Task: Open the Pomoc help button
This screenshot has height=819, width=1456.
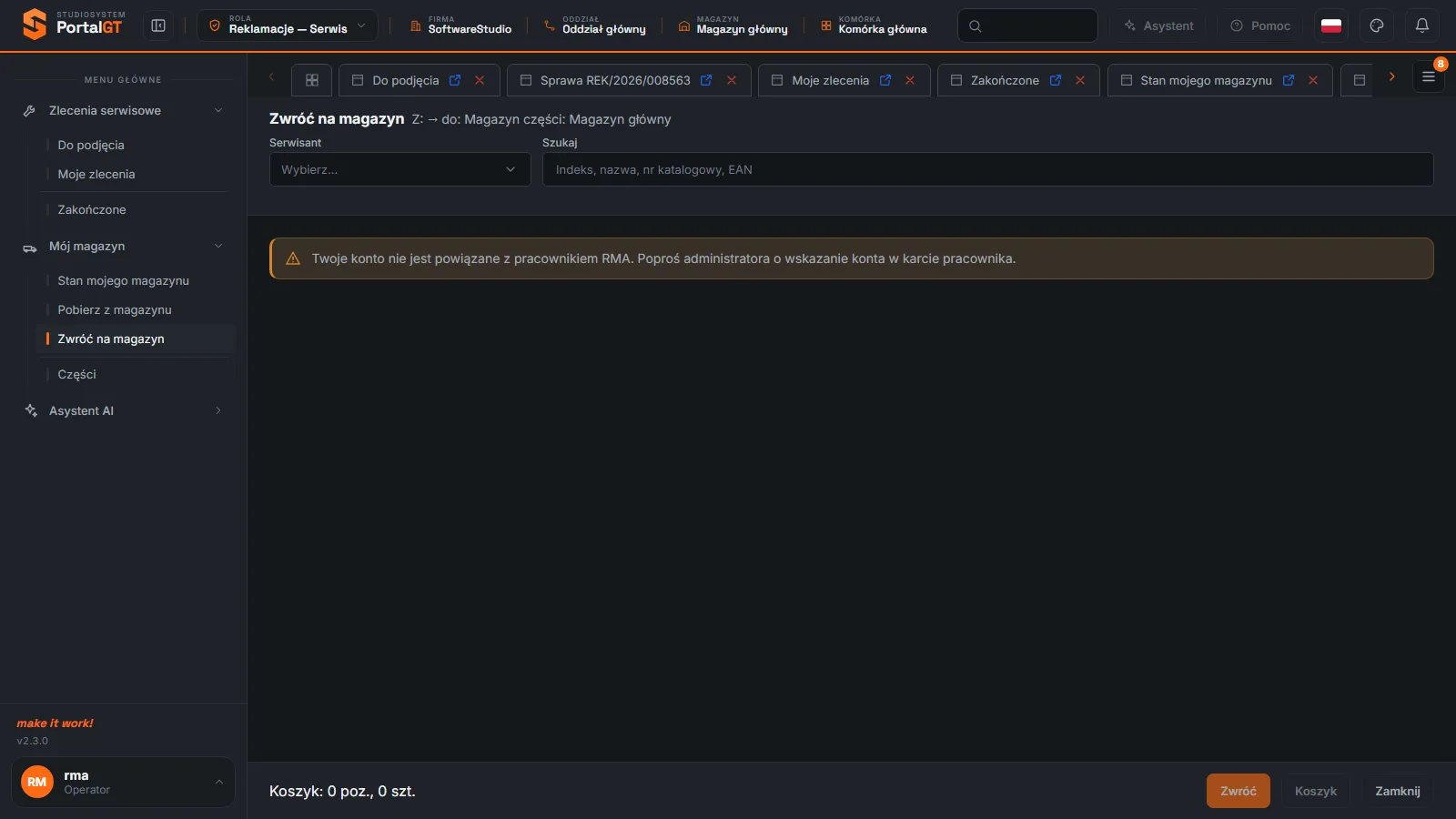Action: (1260, 25)
